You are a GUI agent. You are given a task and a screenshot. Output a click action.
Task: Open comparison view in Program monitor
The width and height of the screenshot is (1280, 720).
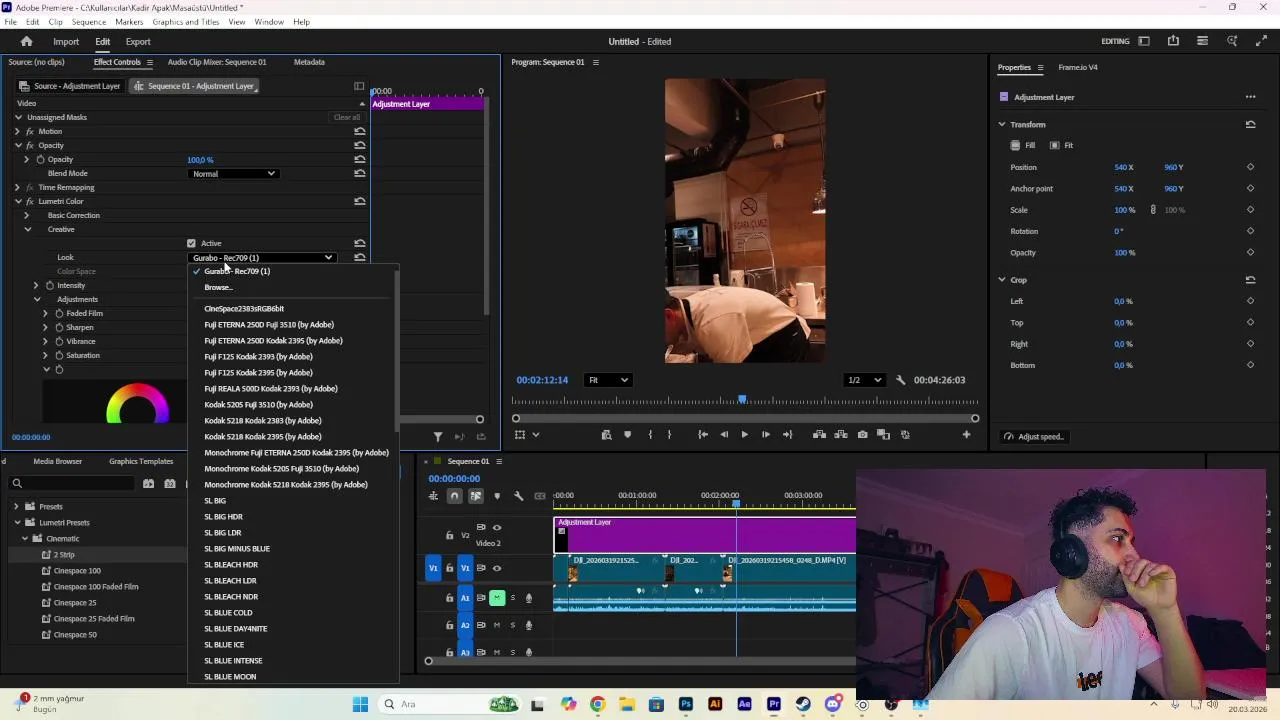(x=883, y=435)
